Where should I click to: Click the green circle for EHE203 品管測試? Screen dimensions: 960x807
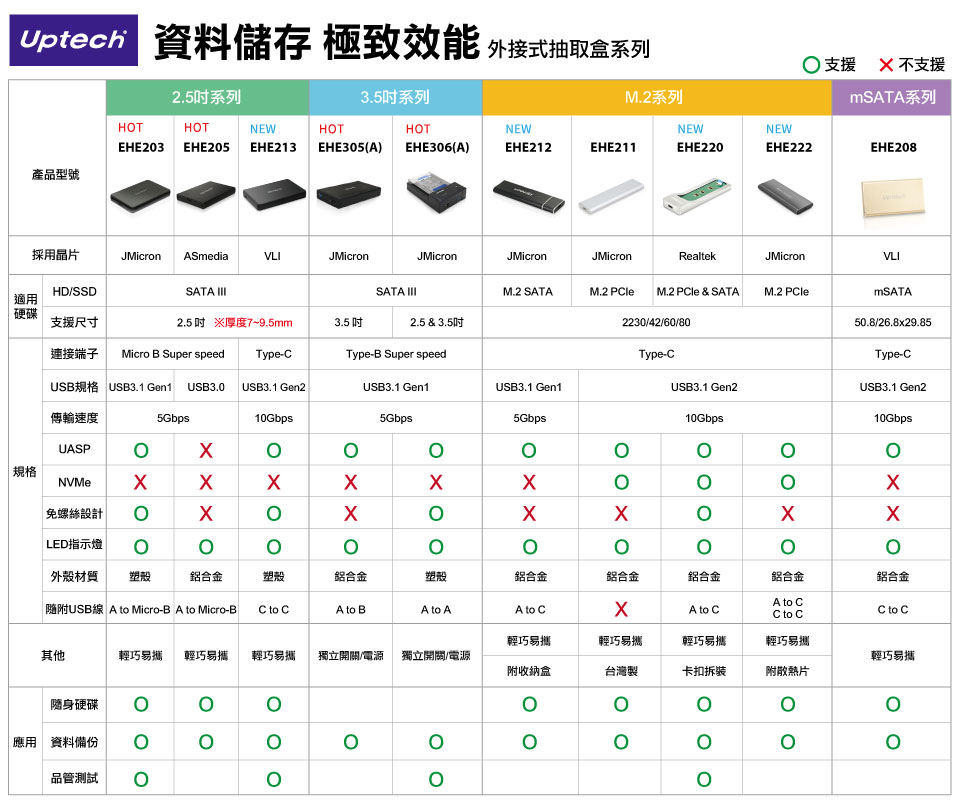tap(141, 779)
